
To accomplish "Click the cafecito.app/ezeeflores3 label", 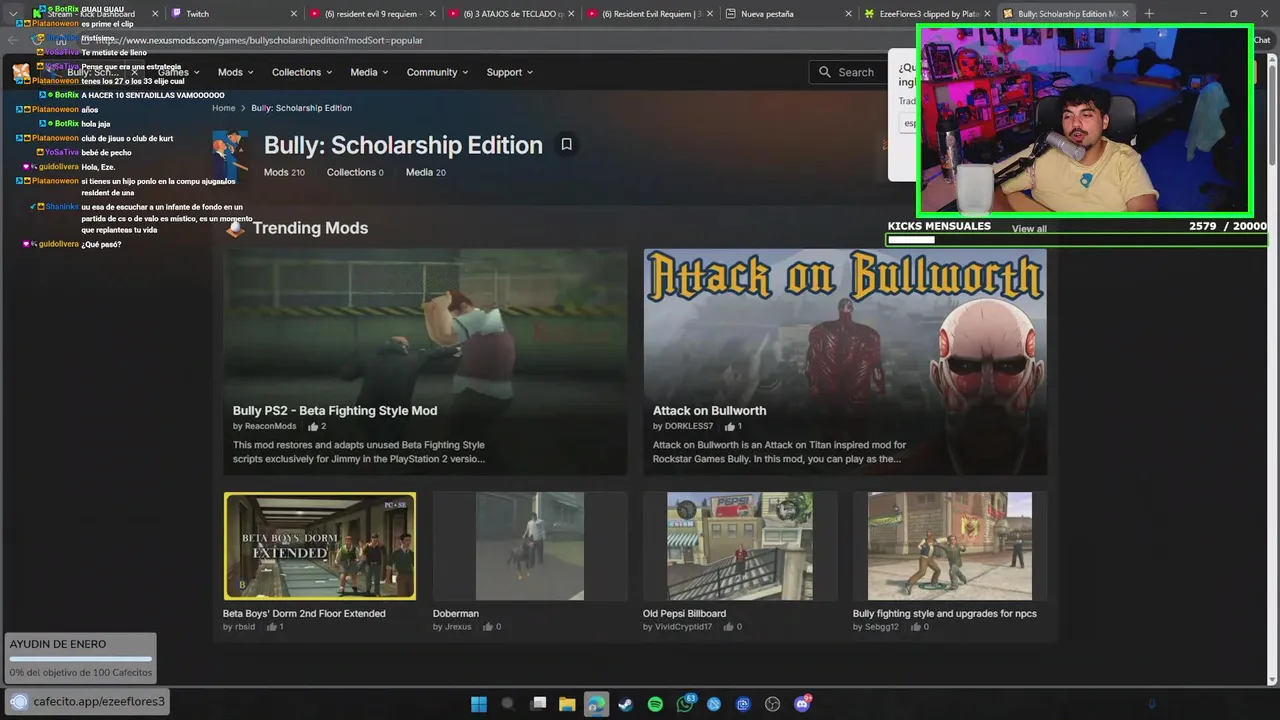I will tap(99, 701).
